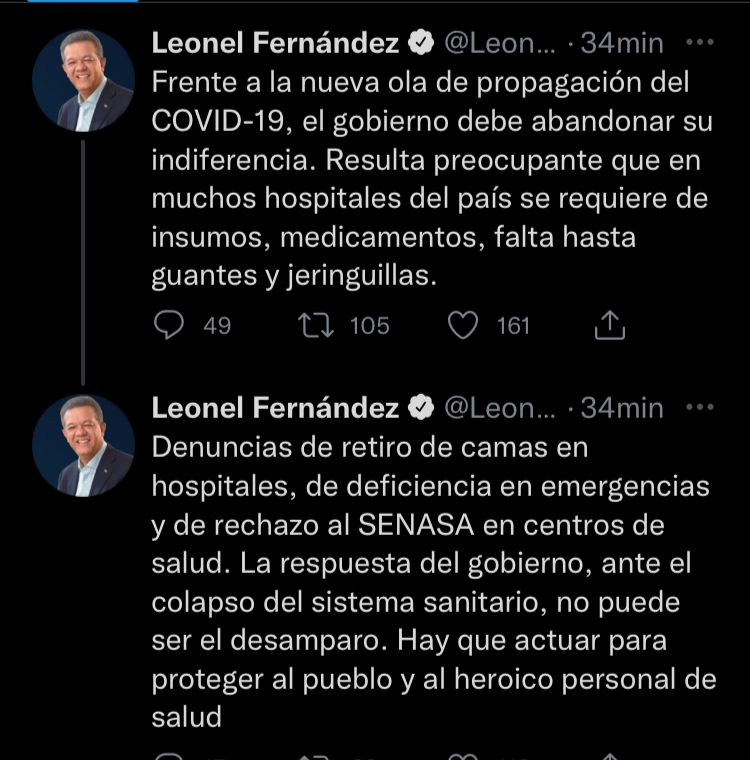The height and width of the screenshot is (760, 750).
Task: Open the three-dot menu on the first tweet
Action: [x=700, y=42]
